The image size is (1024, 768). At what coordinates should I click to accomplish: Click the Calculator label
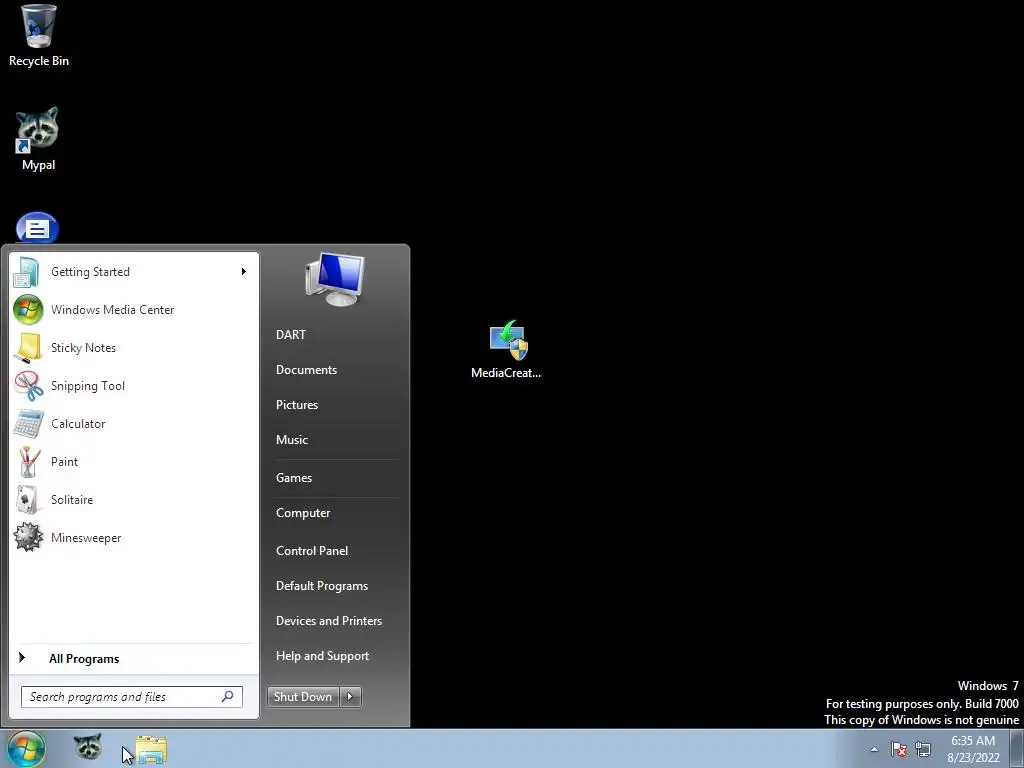click(78, 423)
